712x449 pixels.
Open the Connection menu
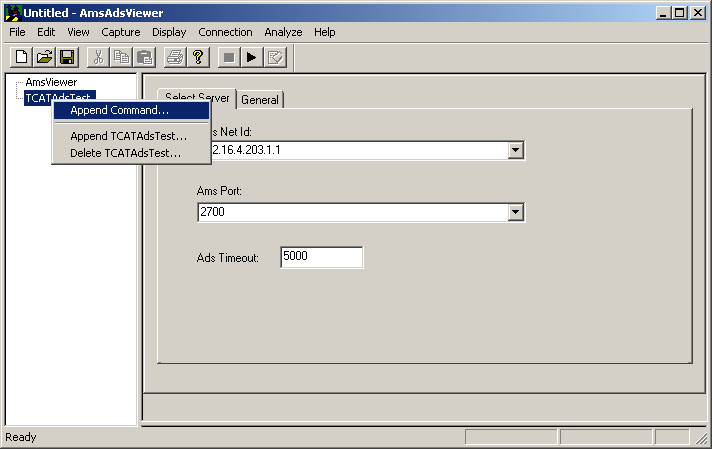point(225,32)
